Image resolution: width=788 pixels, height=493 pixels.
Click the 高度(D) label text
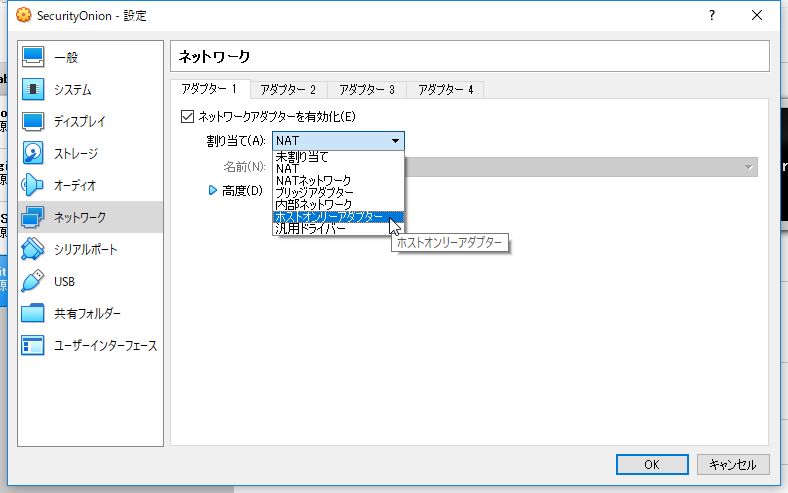point(242,190)
